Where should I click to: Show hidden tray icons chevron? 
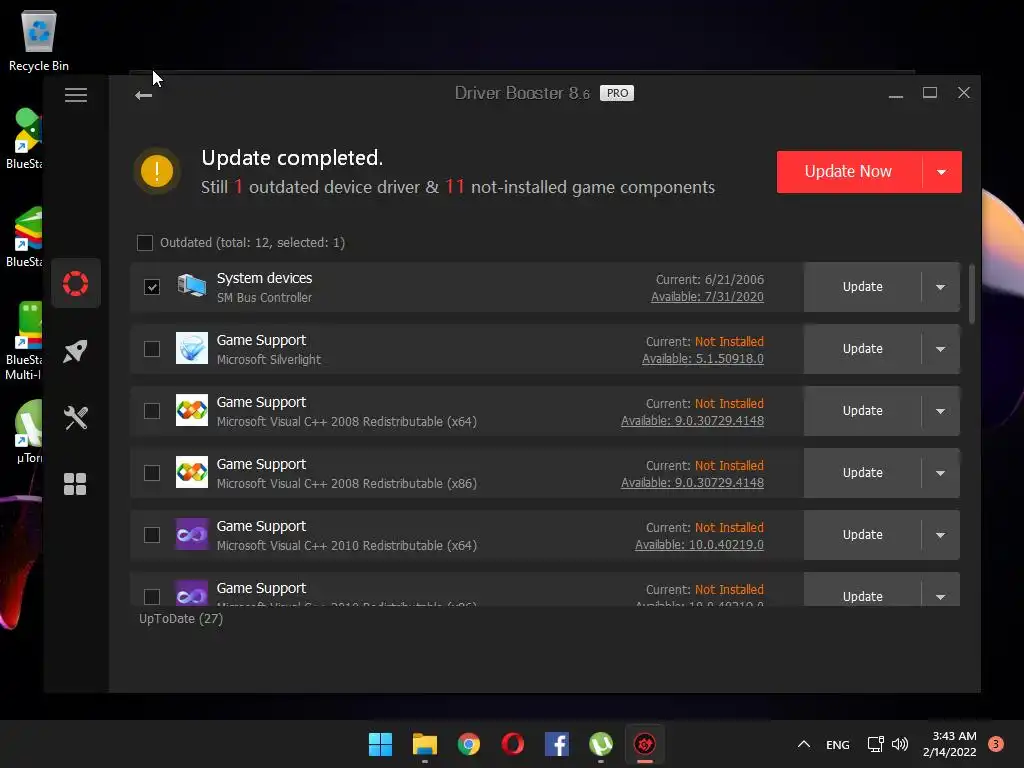click(x=804, y=744)
